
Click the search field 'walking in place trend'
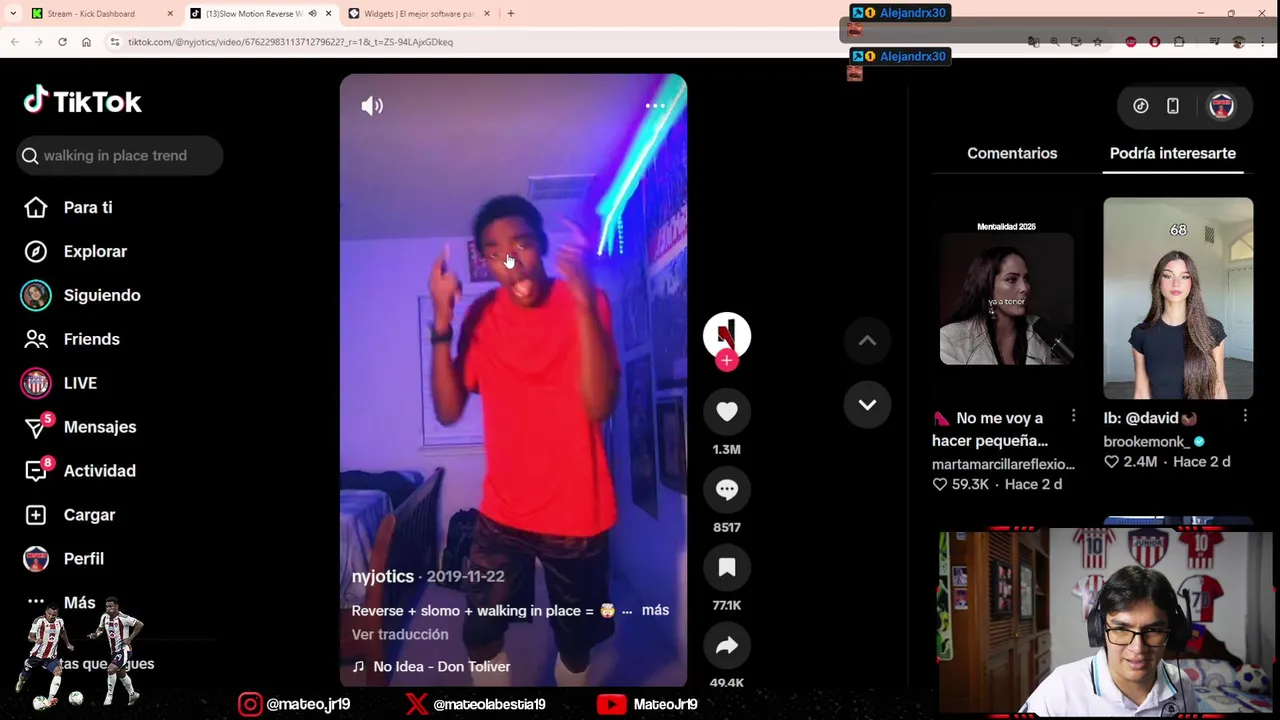[x=120, y=155]
